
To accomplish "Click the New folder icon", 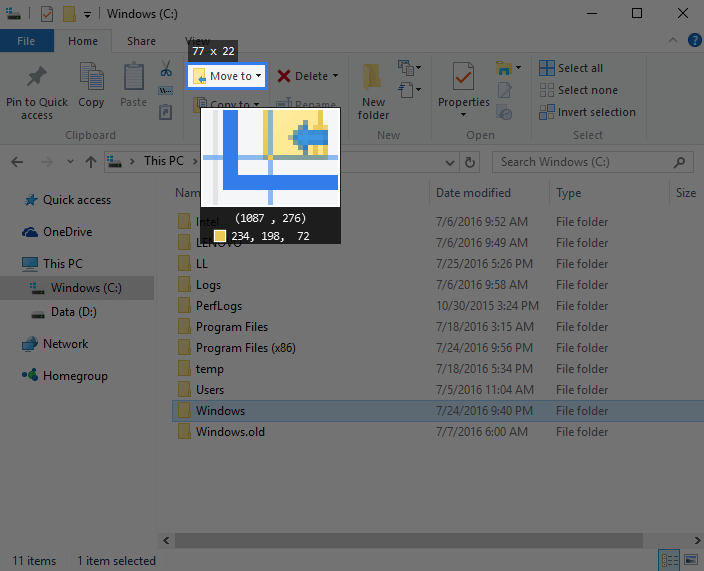I will pyautogui.click(x=373, y=79).
